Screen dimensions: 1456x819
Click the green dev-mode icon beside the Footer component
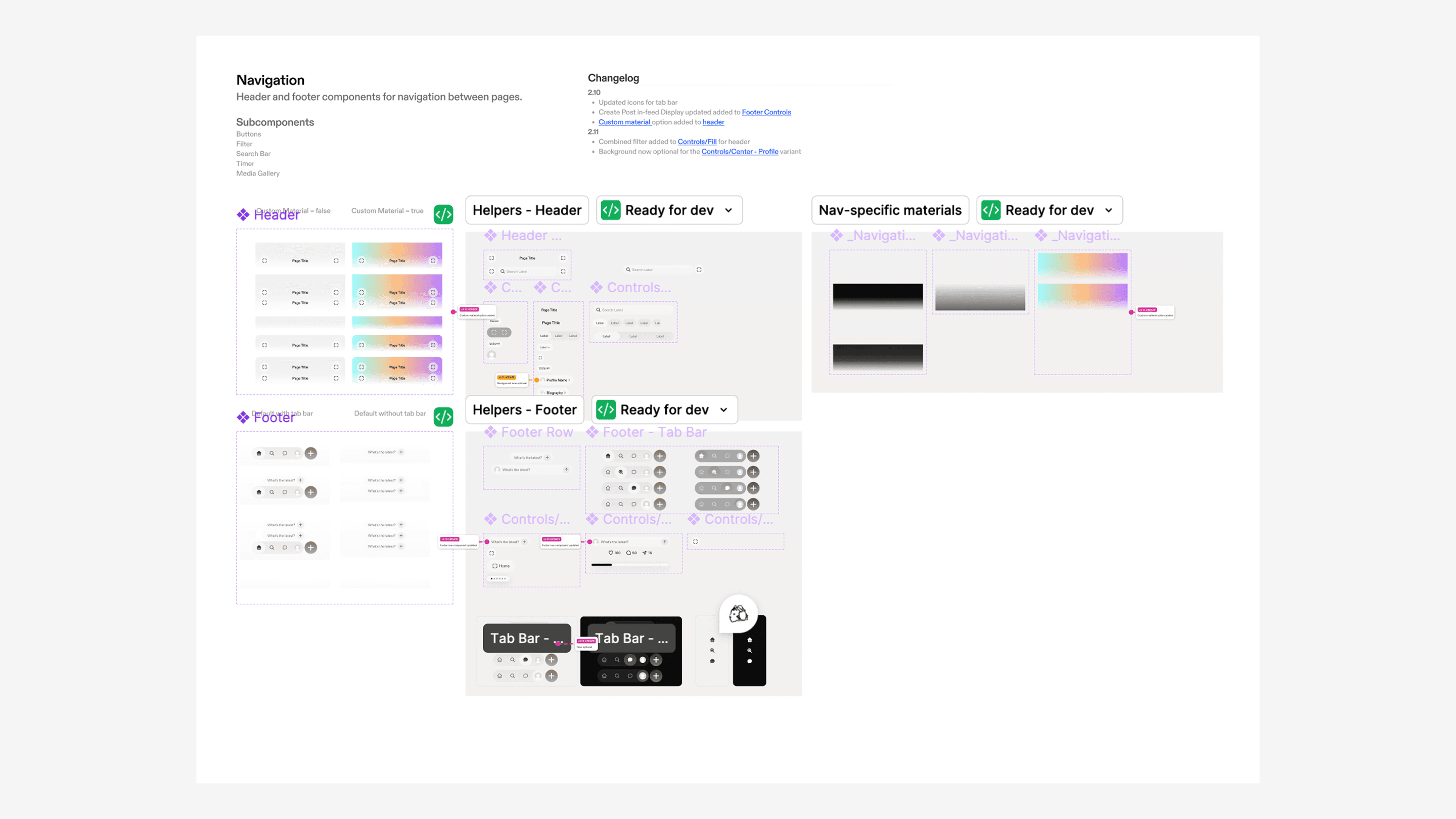point(443,417)
